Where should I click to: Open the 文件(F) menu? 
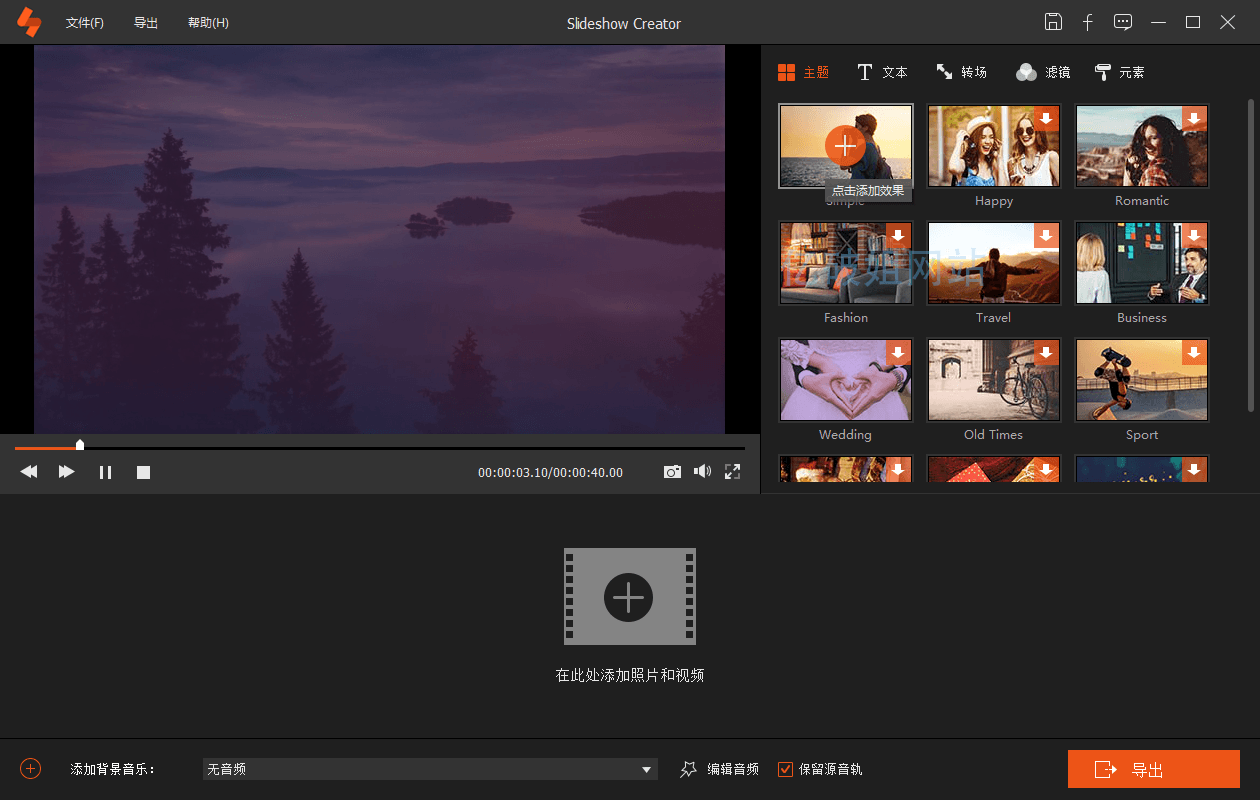pos(85,23)
